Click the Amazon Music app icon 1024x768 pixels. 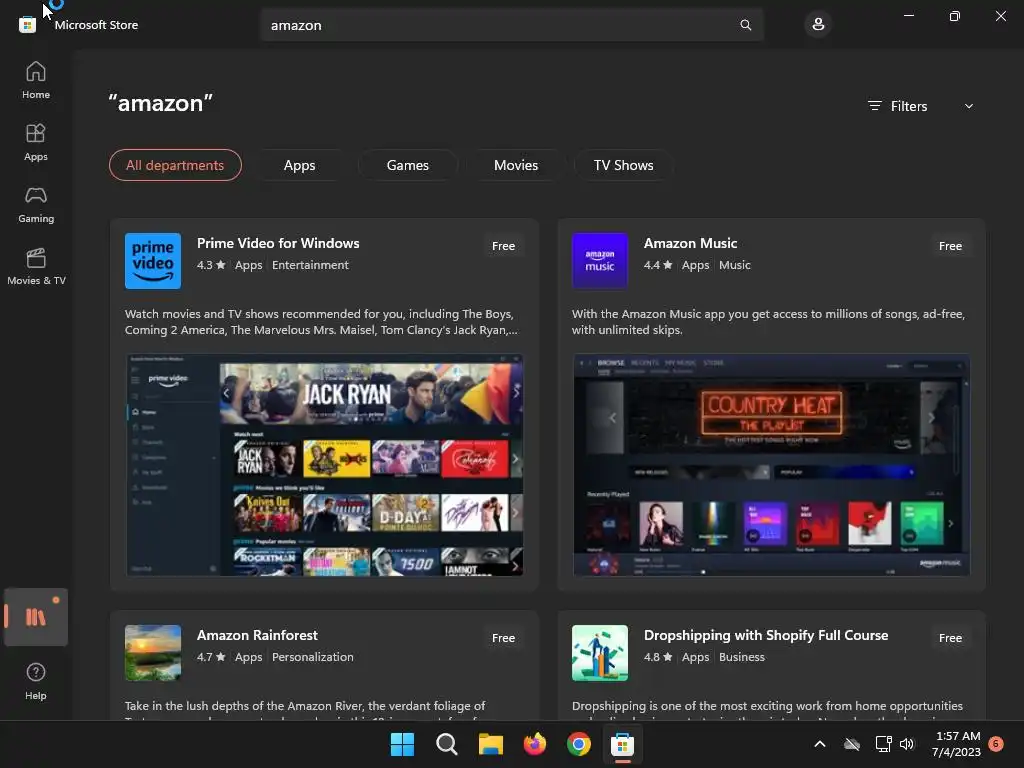click(x=600, y=261)
